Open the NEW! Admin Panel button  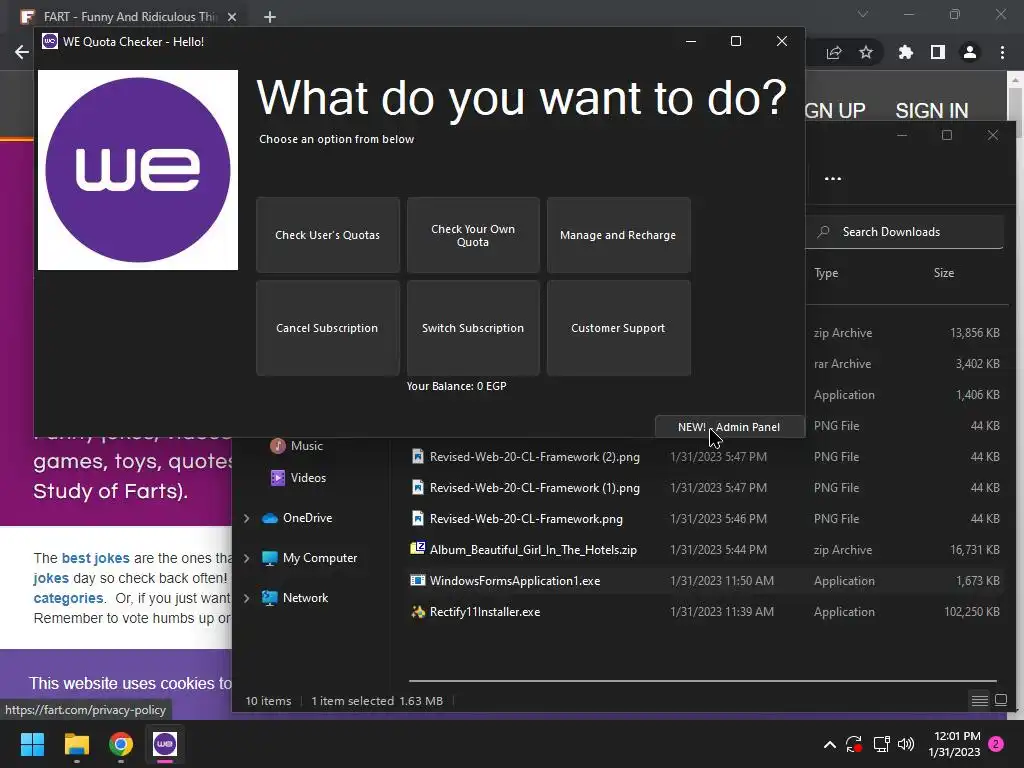[729, 426]
